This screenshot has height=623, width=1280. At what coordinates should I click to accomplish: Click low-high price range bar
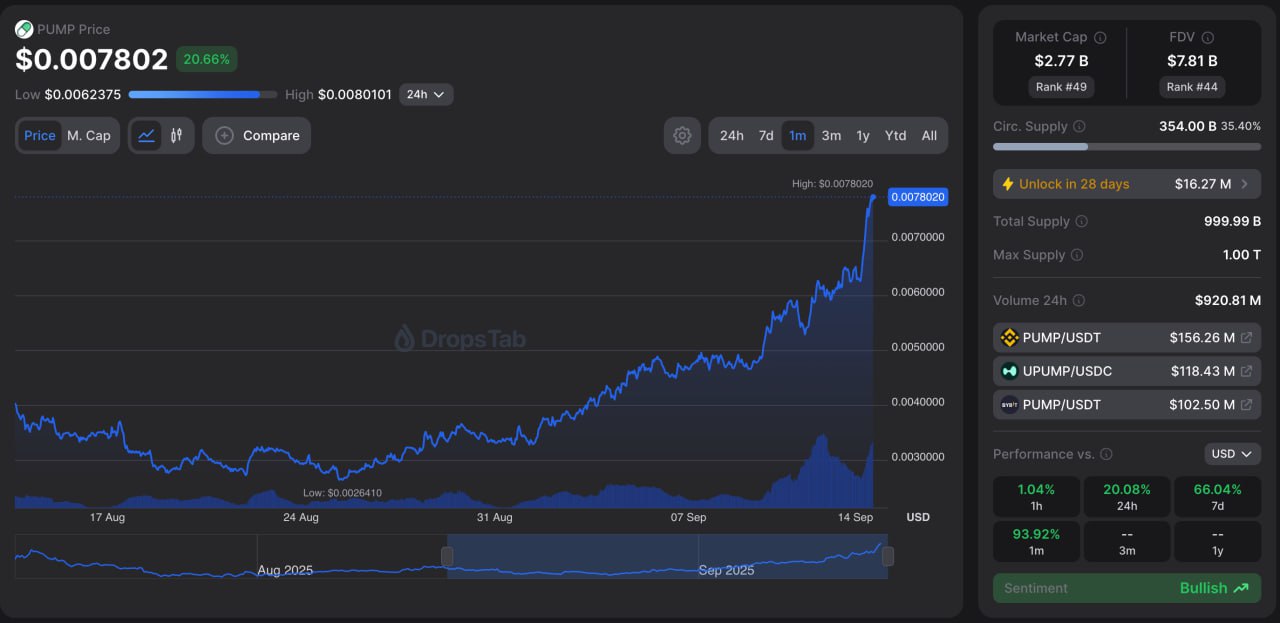203,95
